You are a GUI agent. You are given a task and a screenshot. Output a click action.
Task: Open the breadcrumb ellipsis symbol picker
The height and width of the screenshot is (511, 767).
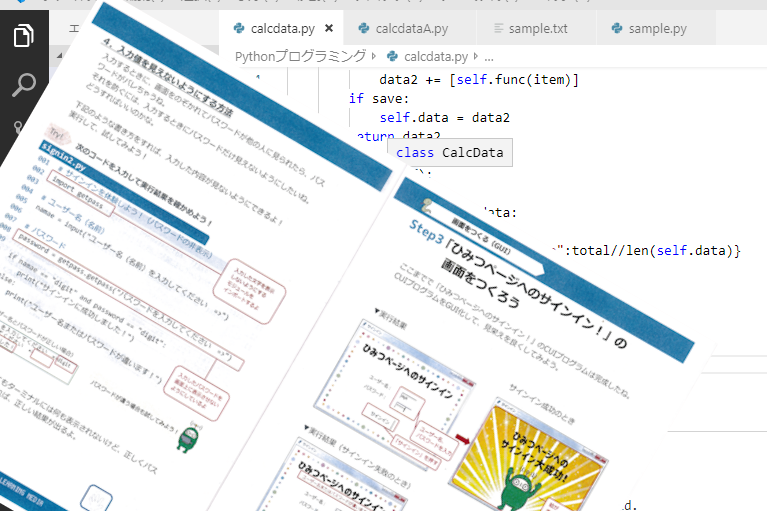pyautogui.click(x=489, y=58)
